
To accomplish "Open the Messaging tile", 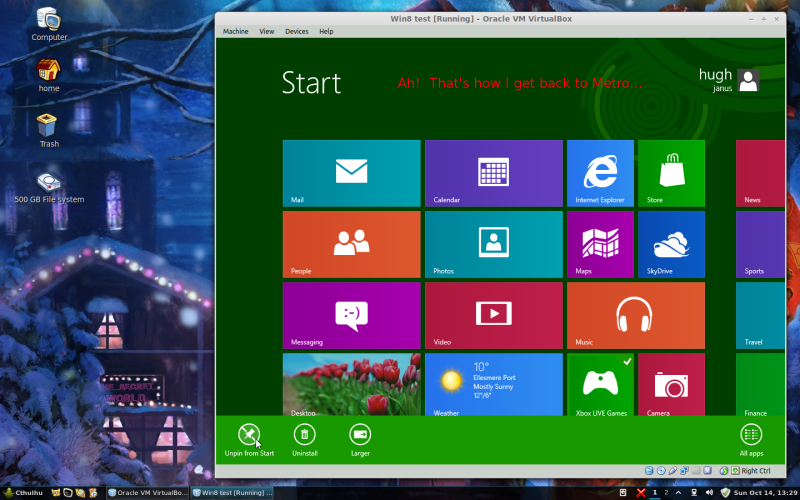I will (352, 315).
